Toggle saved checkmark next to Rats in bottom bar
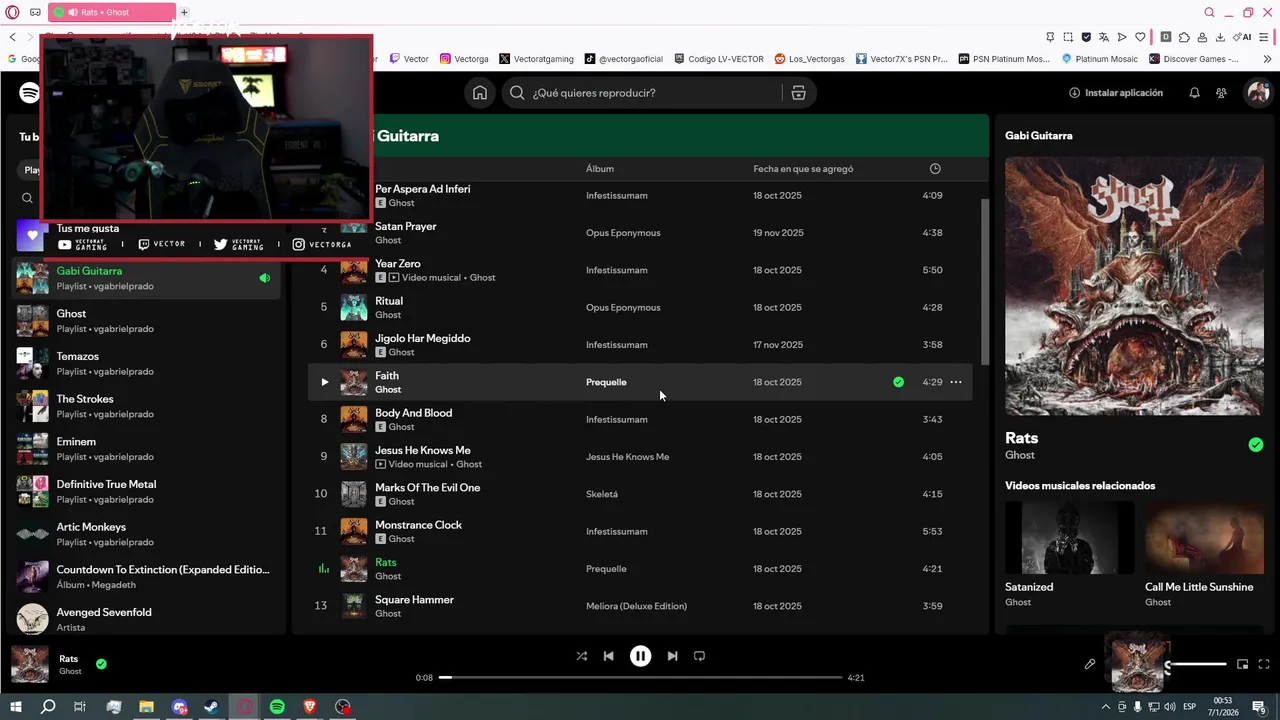The height and width of the screenshot is (720, 1280). pyautogui.click(x=101, y=663)
